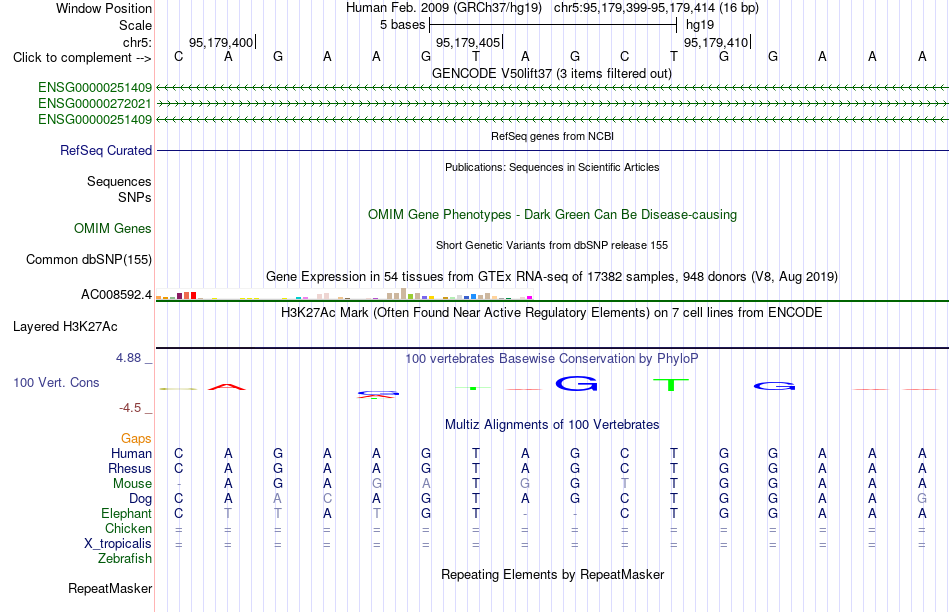The height and width of the screenshot is (612, 950).
Task: Click the Scale label
Action: click(135, 25)
